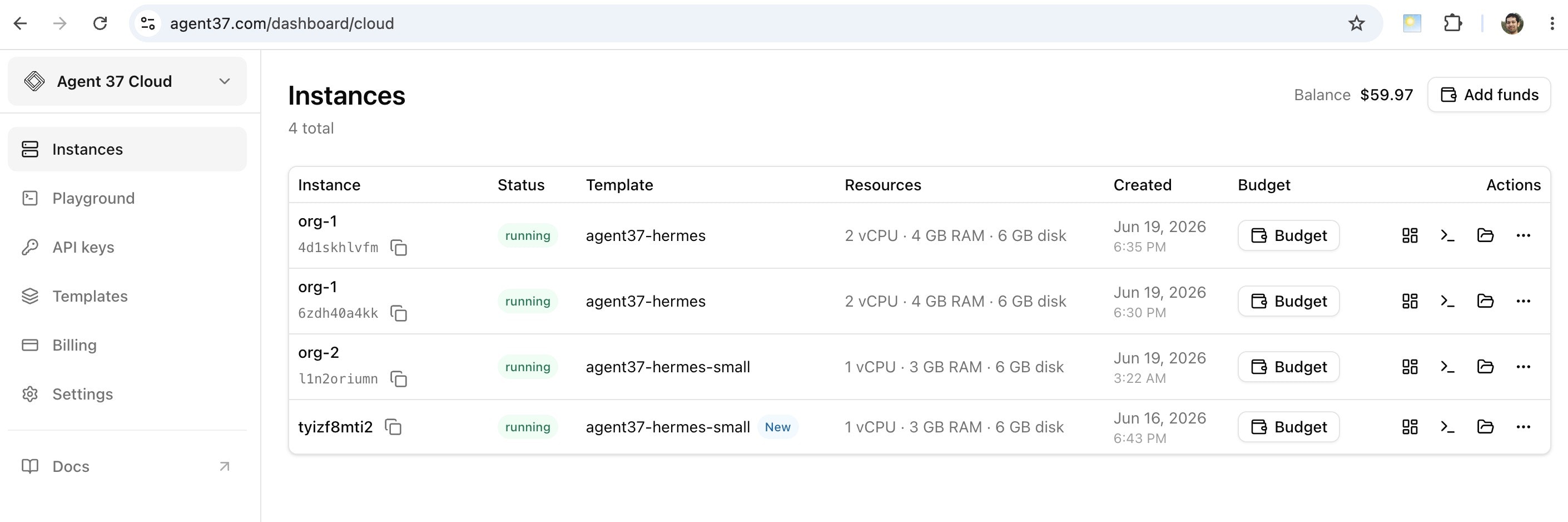Image resolution: width=1568 pixels, height=522 pixels.
Task: Open more actions for org-2 instance
Action: [1523, 367]
